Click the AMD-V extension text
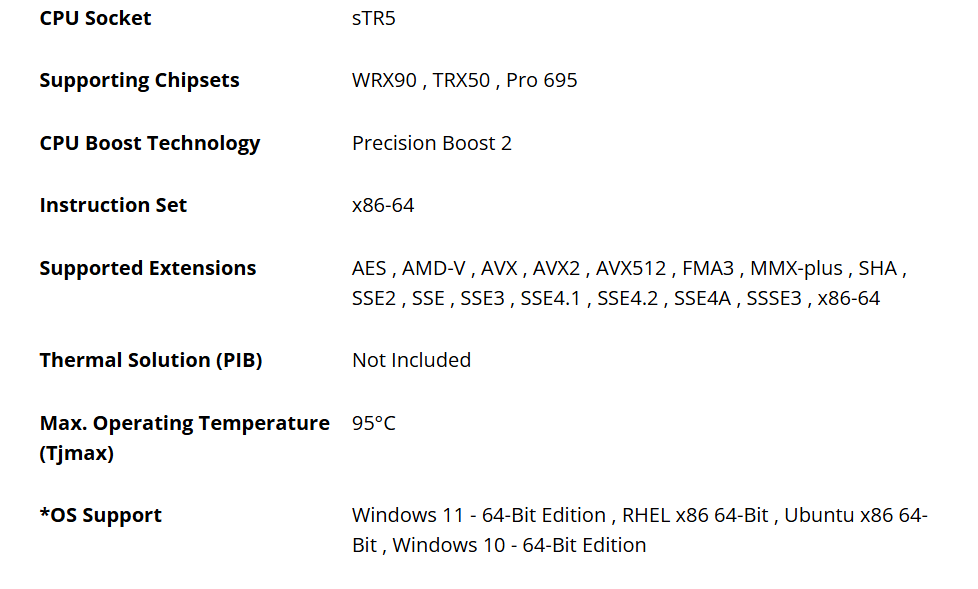The width and height of the screenshot is (978, 589). (x=433, y=268)
